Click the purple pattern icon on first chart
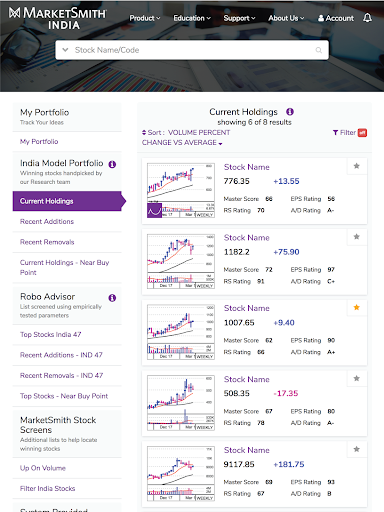This screenshot has width=384, height=512. point(154,210)
